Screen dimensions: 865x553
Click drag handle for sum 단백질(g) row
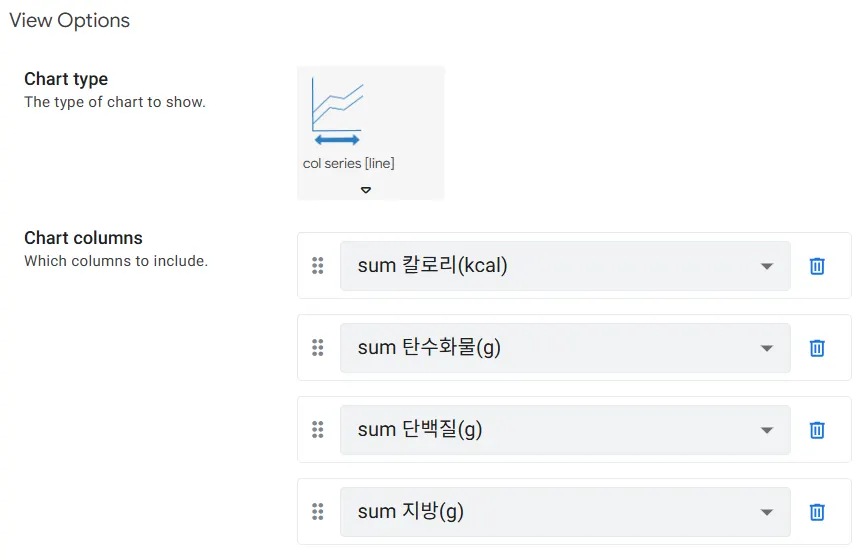318,430
